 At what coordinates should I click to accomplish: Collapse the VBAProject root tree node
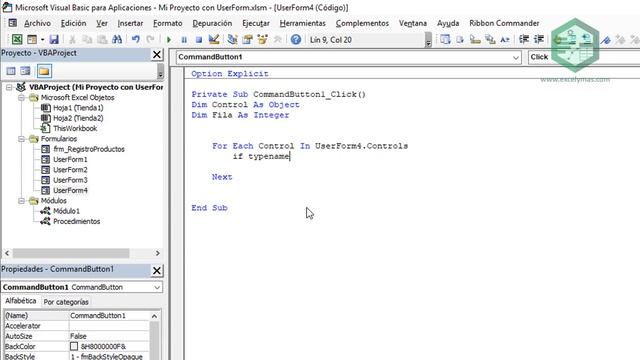click(x=9, y=87)
